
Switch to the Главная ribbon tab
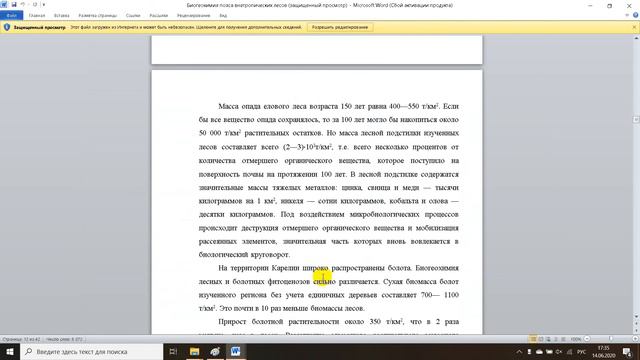37,16
